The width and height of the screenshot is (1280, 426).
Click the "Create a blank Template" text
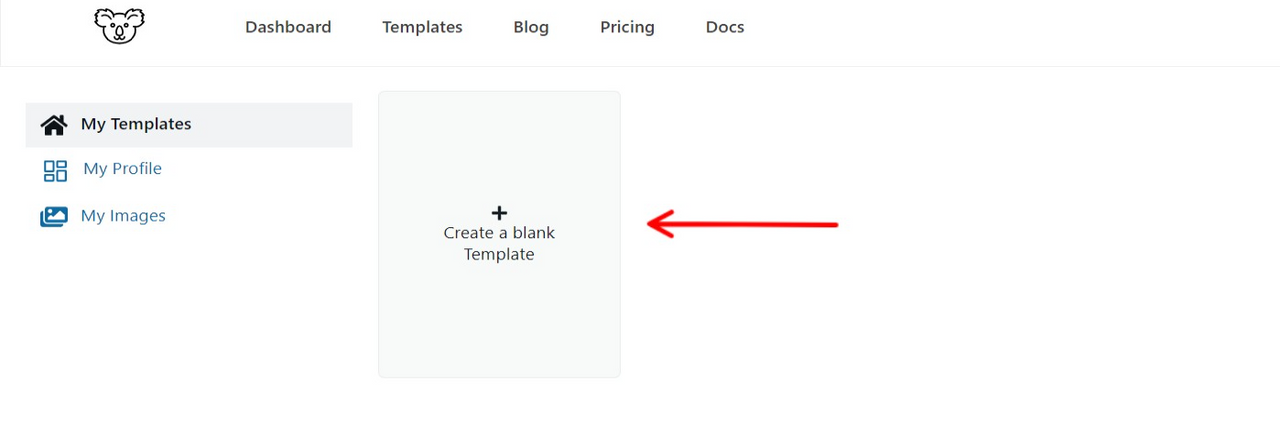pos(499,244)
